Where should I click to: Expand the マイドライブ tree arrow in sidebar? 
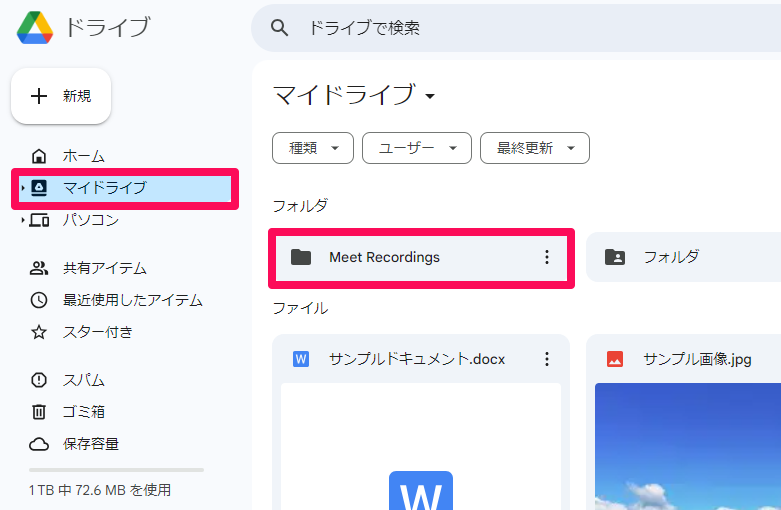tap(22, 188)
